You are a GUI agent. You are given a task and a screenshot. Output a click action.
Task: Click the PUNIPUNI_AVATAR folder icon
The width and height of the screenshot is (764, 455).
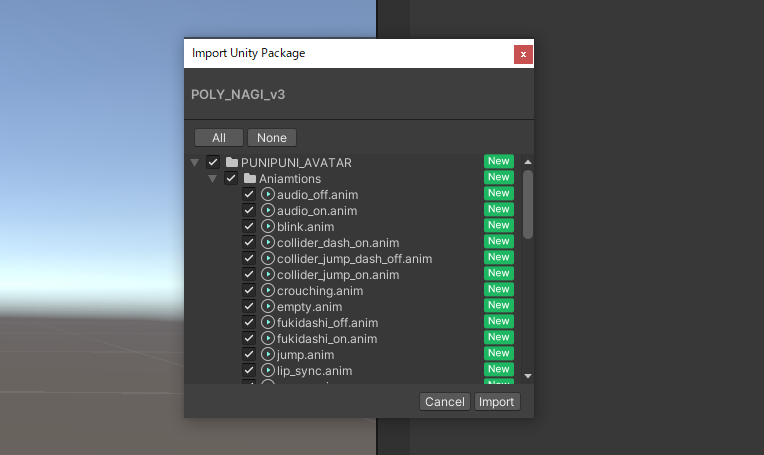232,162
